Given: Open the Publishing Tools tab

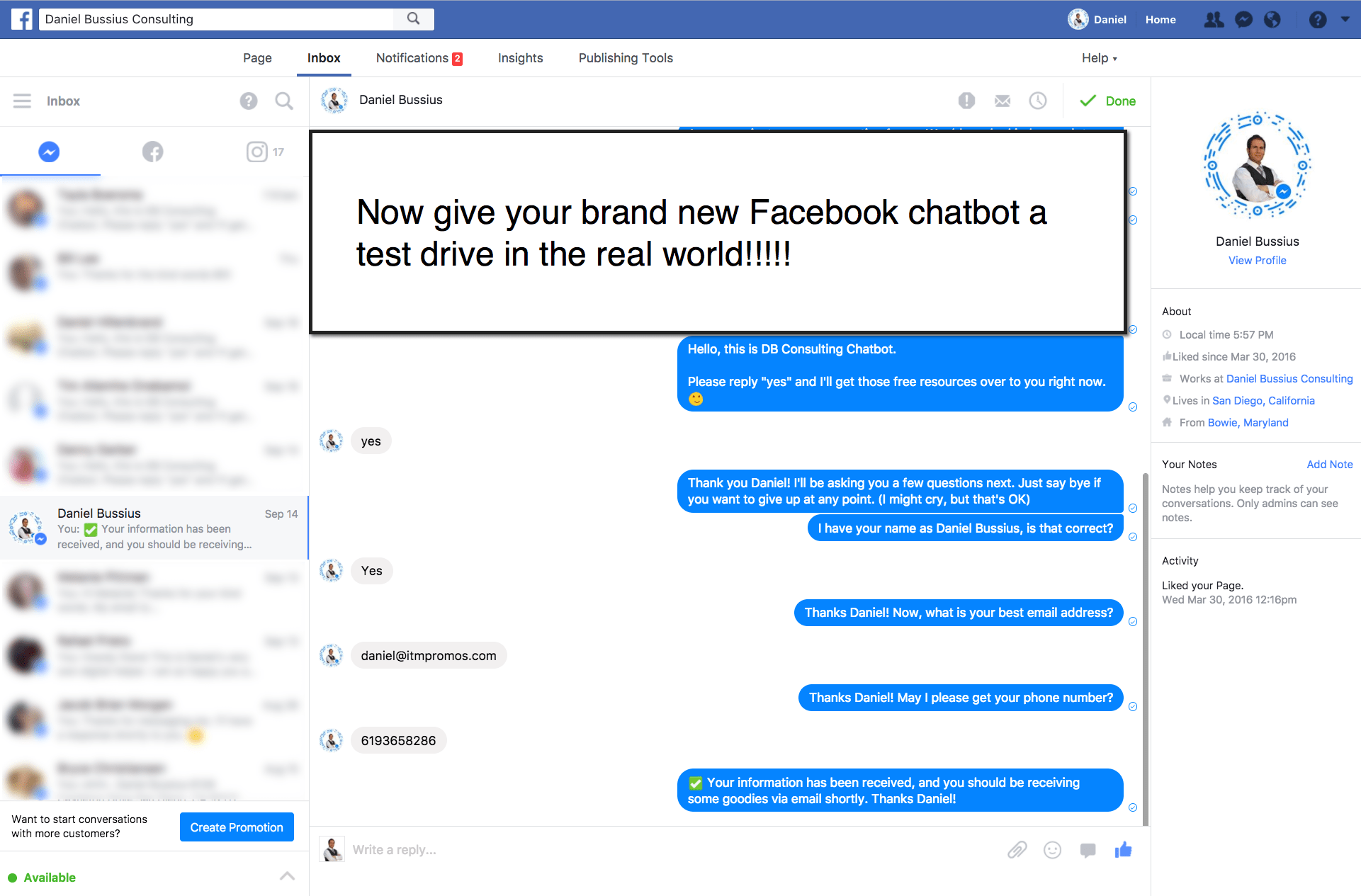Looking at the screenshot, I should coord(625,58).
